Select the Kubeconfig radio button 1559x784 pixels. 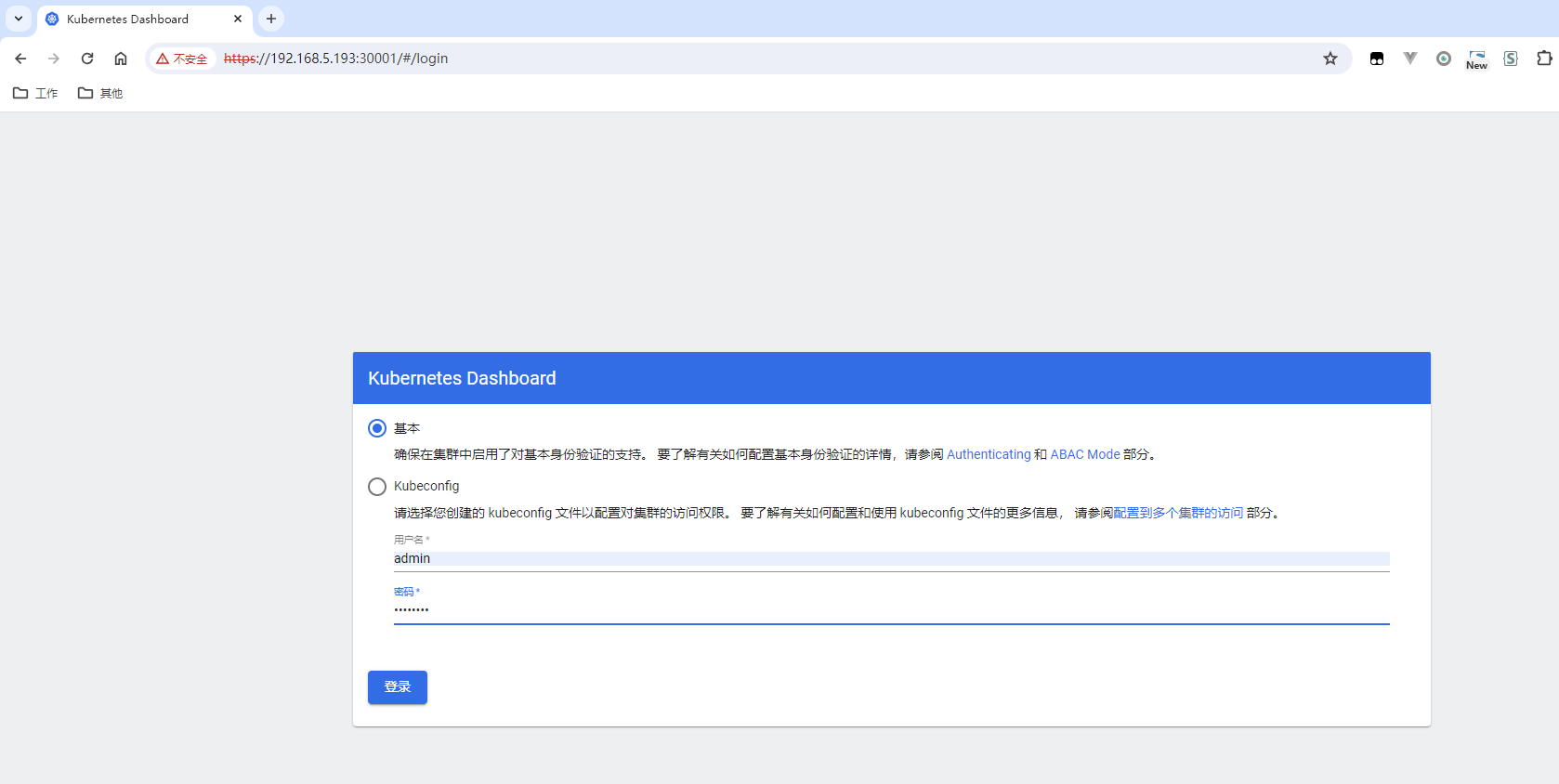click(x=377, y=487)
